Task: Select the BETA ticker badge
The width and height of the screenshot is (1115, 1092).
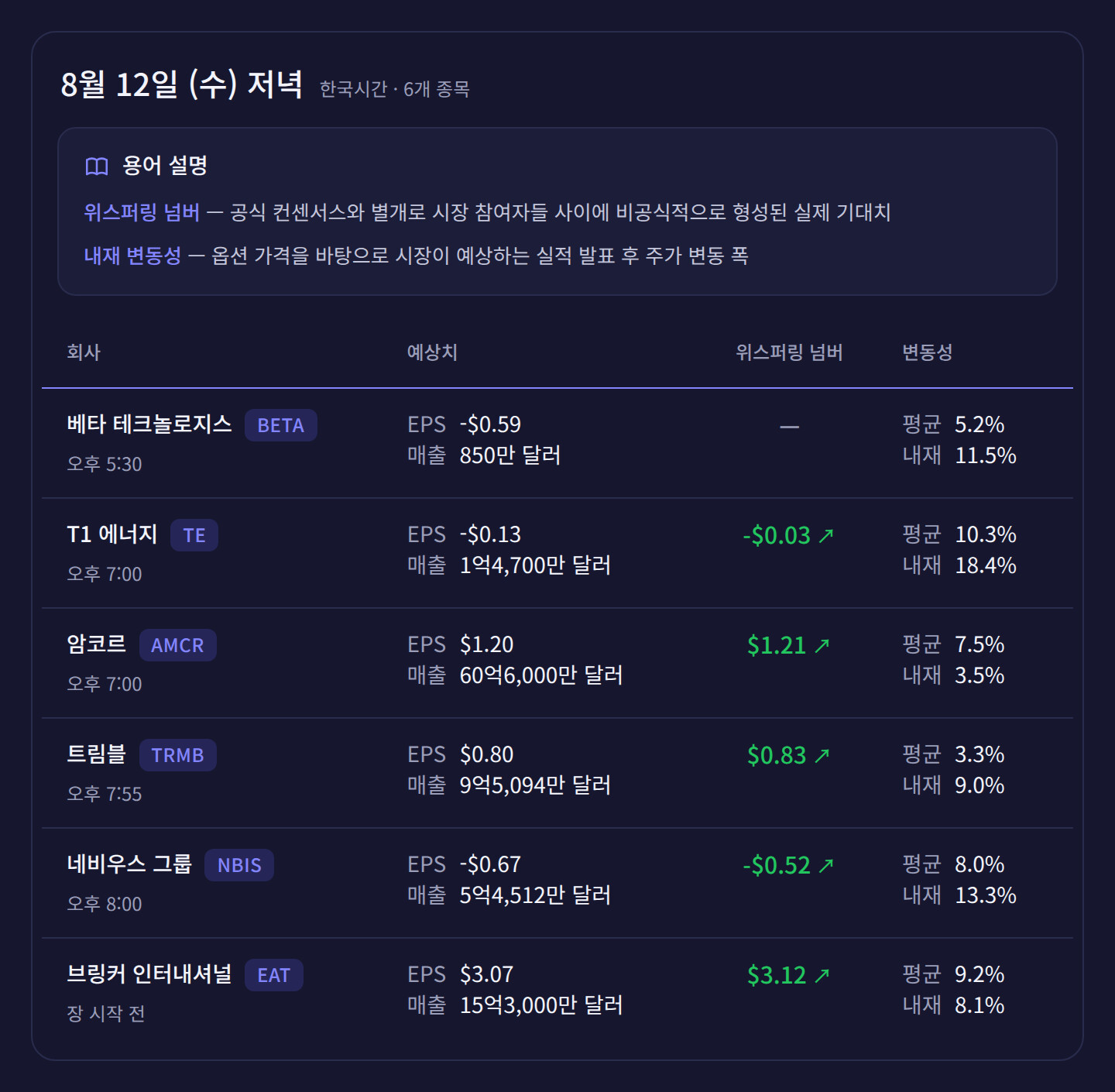Action: [281, 425]
